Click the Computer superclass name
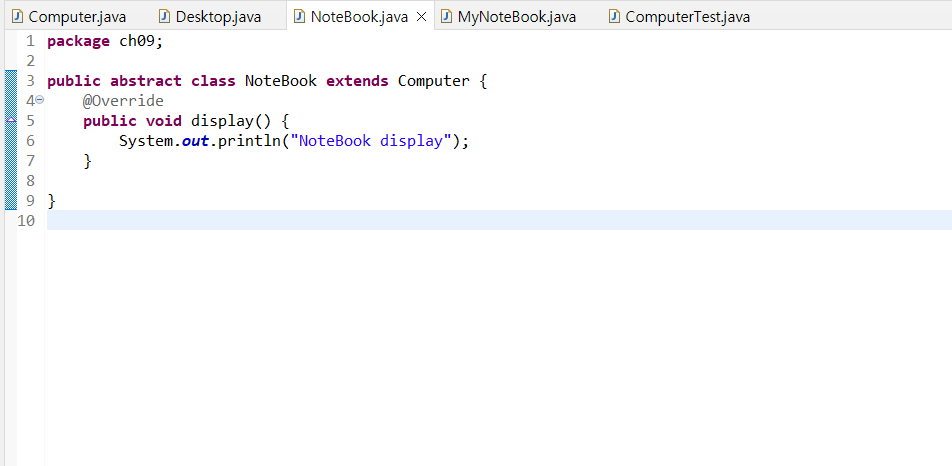Screen dimensions: 952x466 (434, 81)
